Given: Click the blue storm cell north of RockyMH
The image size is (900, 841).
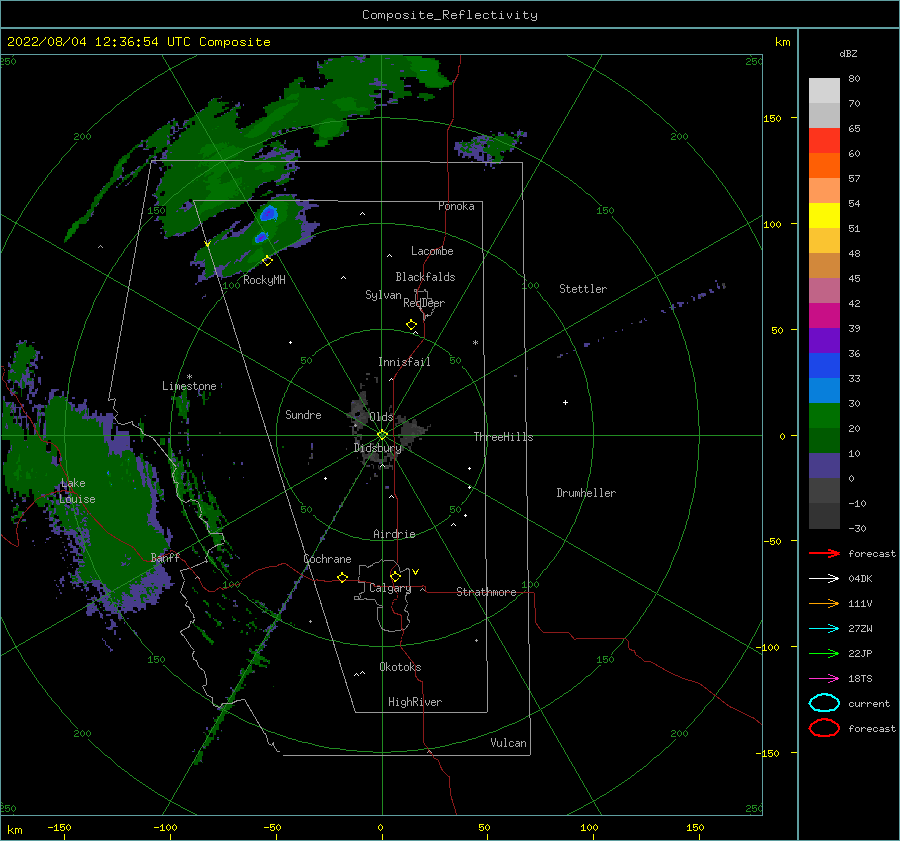Looking at the screenshot, I should [x=269, y=214].
